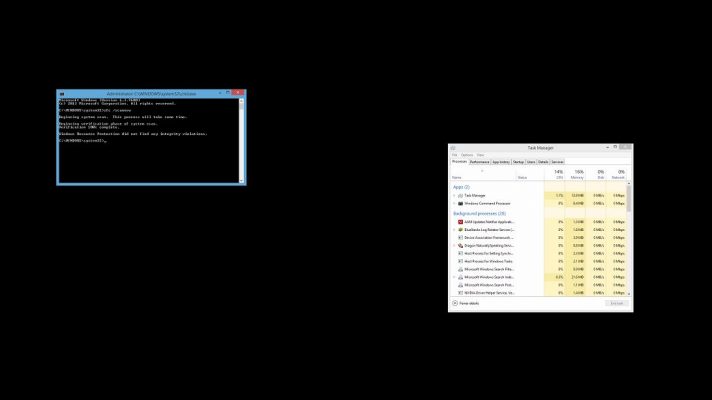Click Command Prompt console text area

(148, 140)
